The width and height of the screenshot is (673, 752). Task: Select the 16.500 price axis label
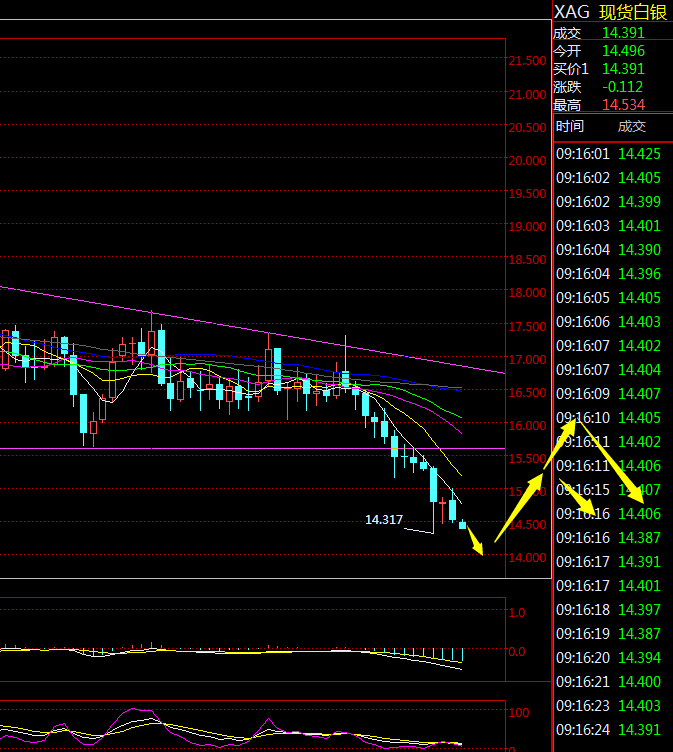(x=527, y=393)
